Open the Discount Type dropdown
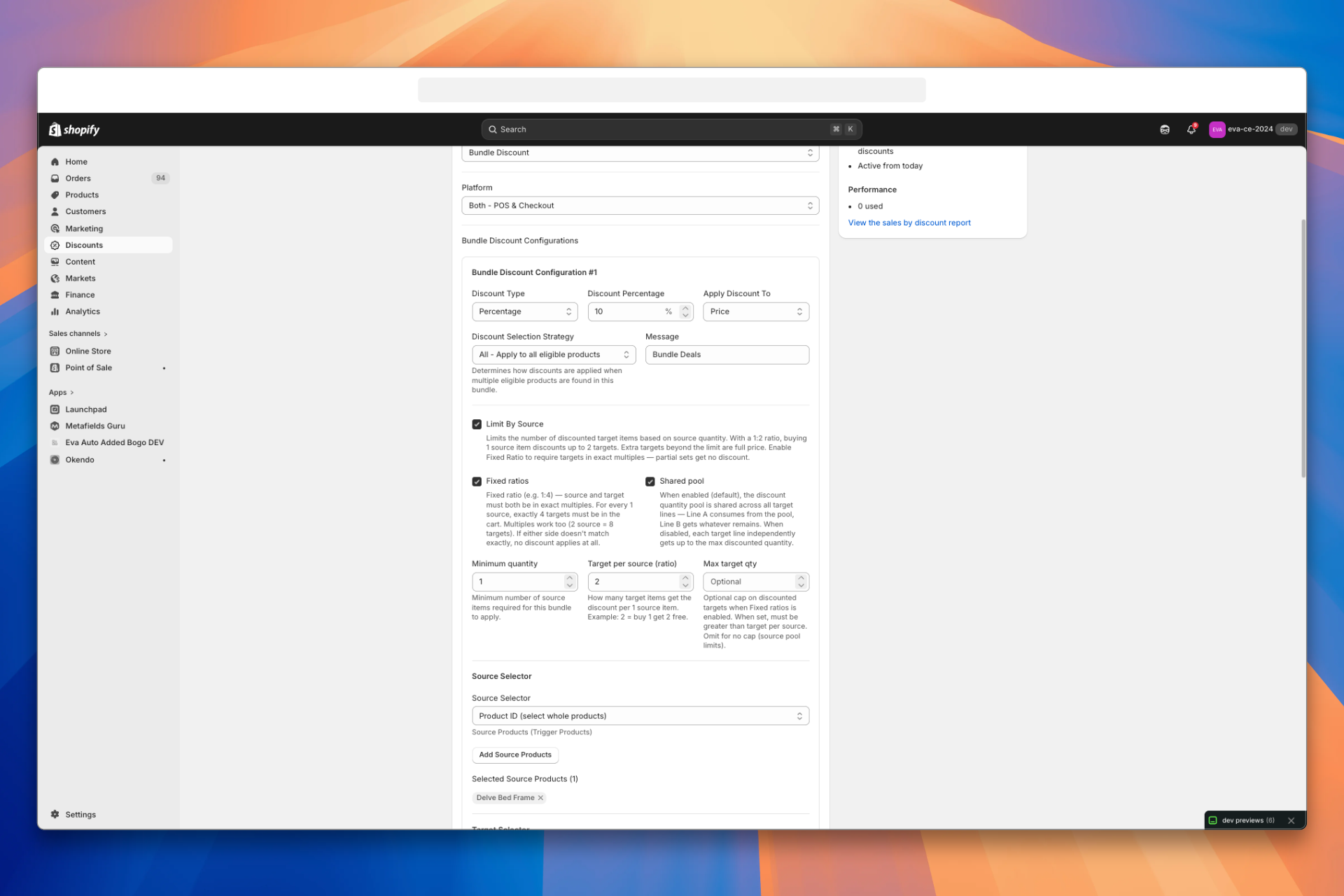This screenshot has width=1344, height=896. pos(524,311)
